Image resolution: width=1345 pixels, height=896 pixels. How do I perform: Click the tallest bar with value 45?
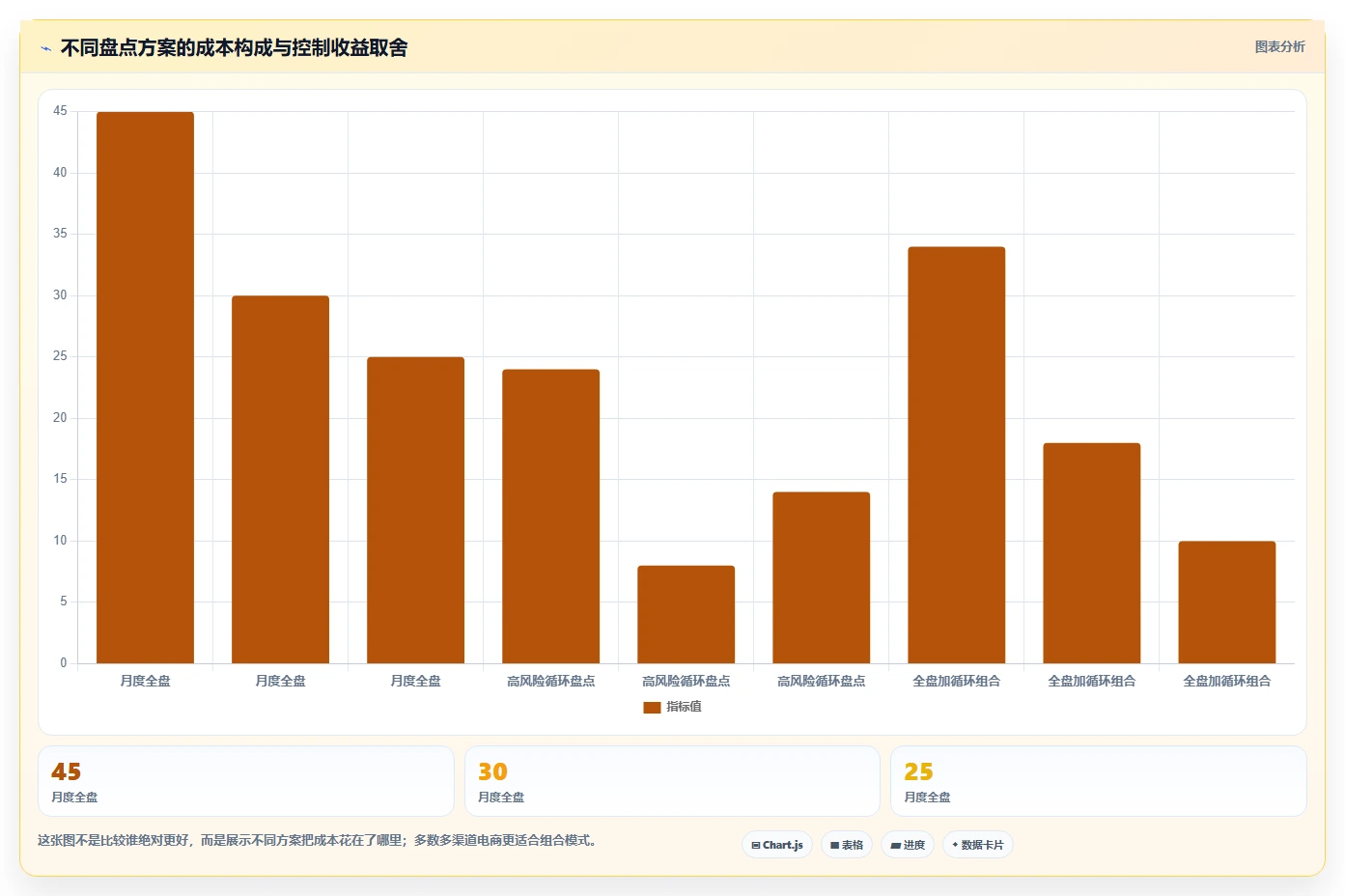click(x=145, y=387)
